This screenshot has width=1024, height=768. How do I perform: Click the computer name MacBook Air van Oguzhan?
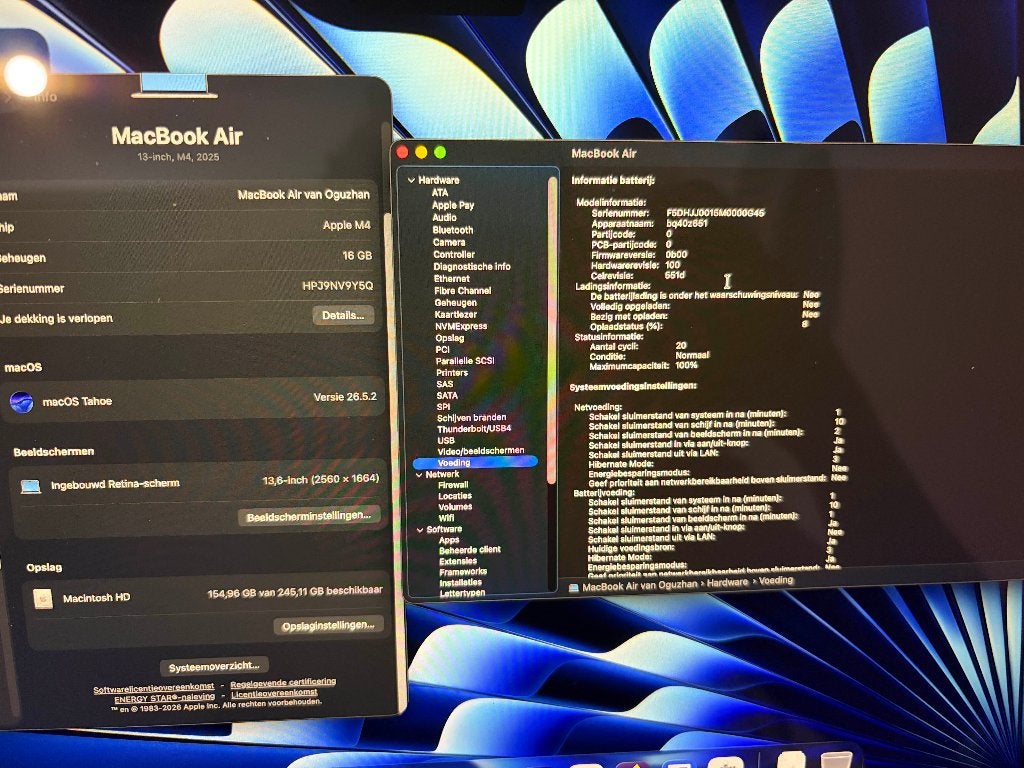[x=304, y=195]
